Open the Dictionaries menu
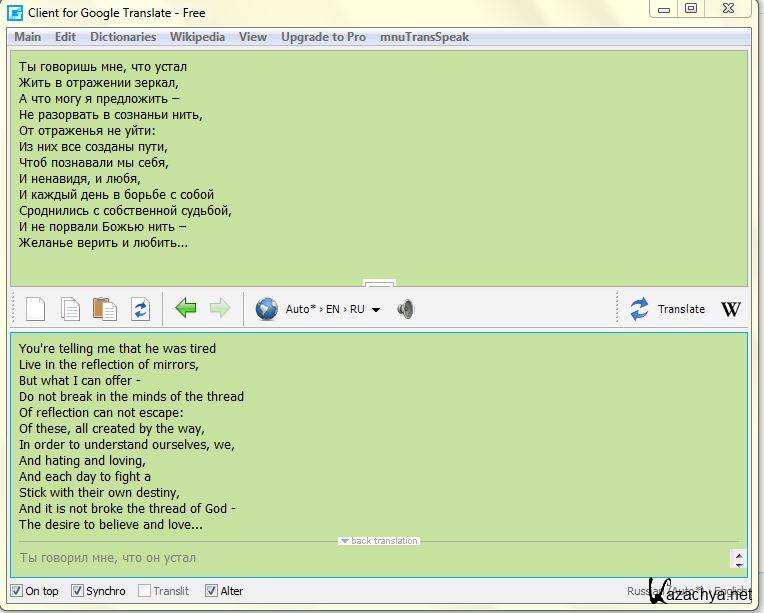The image size is (764, 613). pyautogui.click(x=123, y=37)
